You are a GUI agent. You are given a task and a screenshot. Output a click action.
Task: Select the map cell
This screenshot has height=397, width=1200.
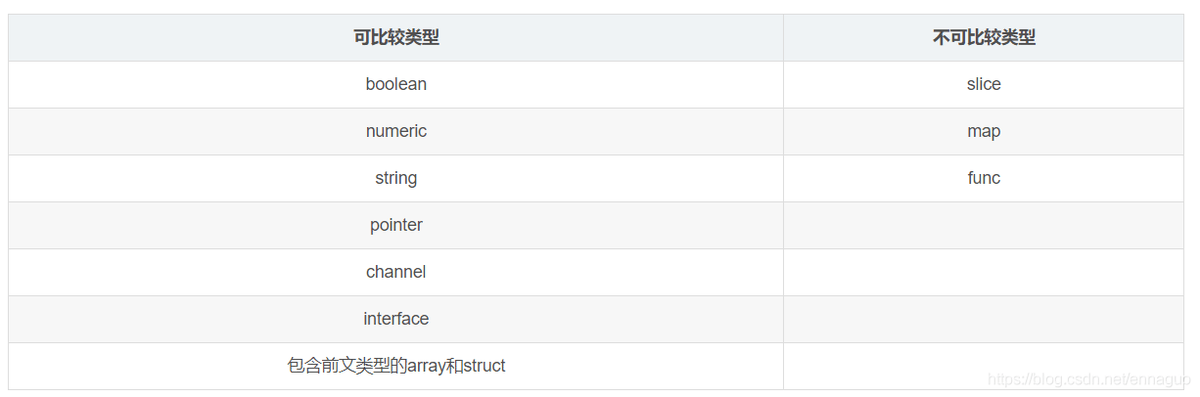[984, 132]
